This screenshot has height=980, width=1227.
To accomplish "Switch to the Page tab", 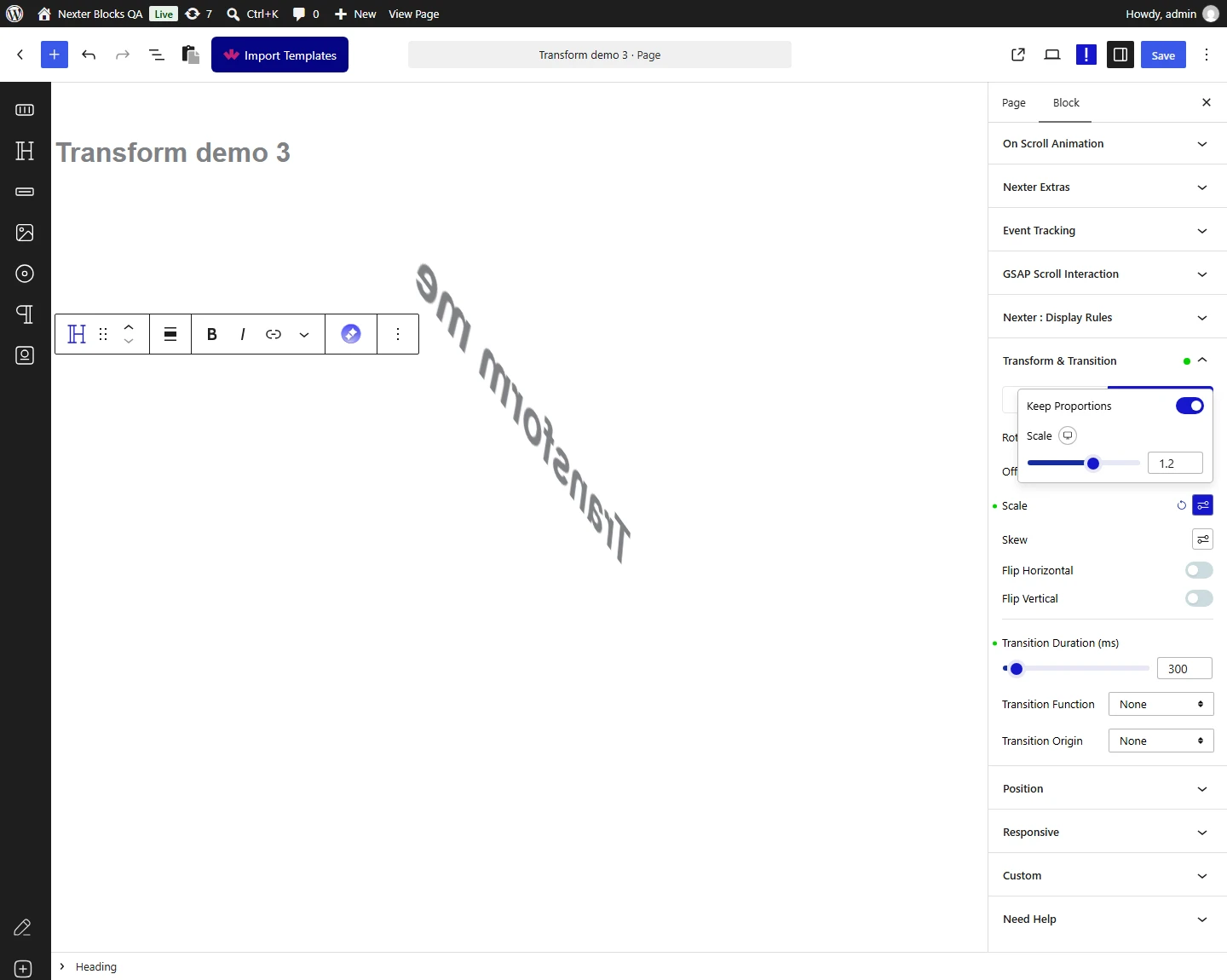I will (1014, 102).
